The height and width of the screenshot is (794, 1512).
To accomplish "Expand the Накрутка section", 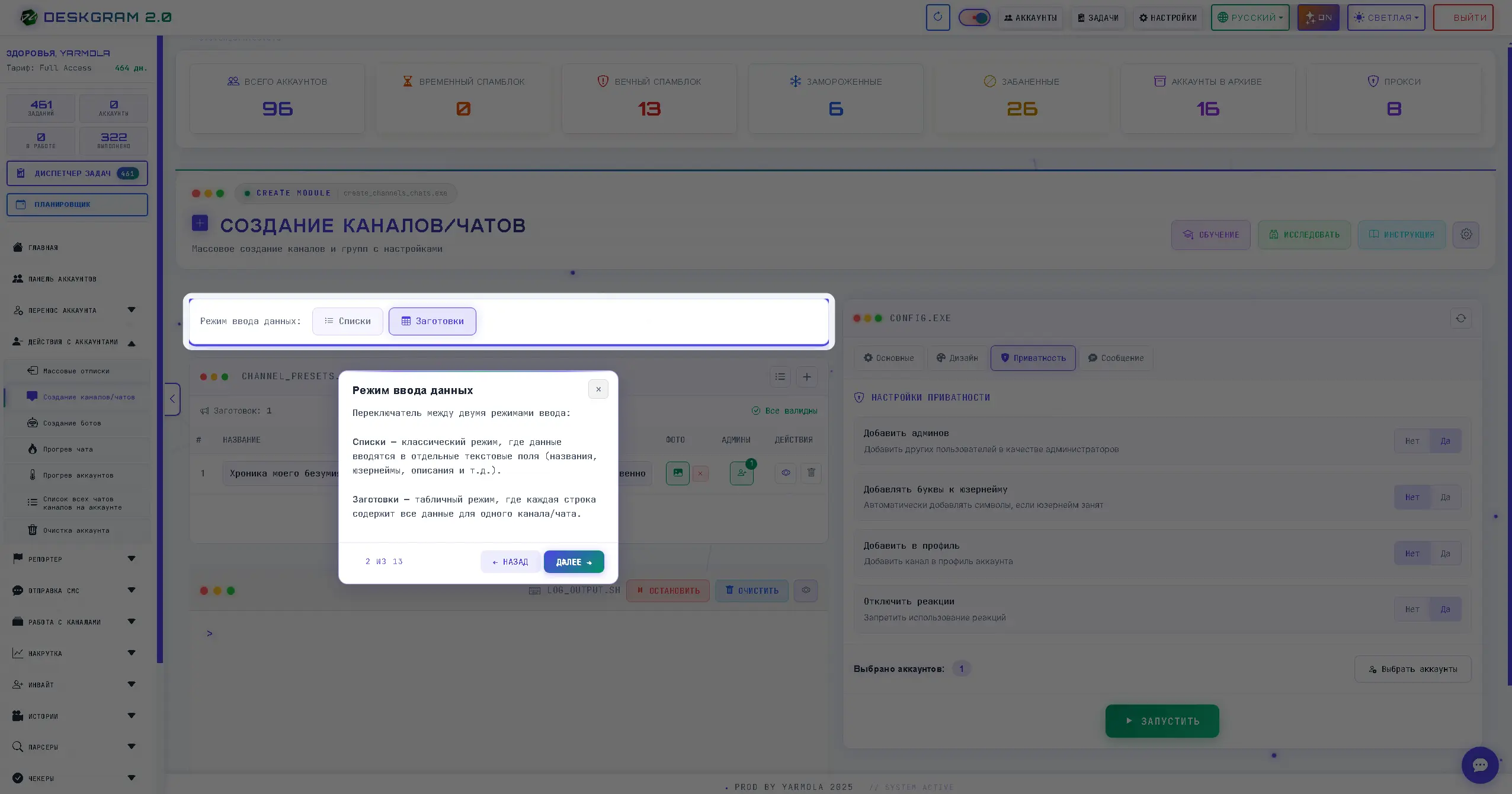I will tap(74, 653).
